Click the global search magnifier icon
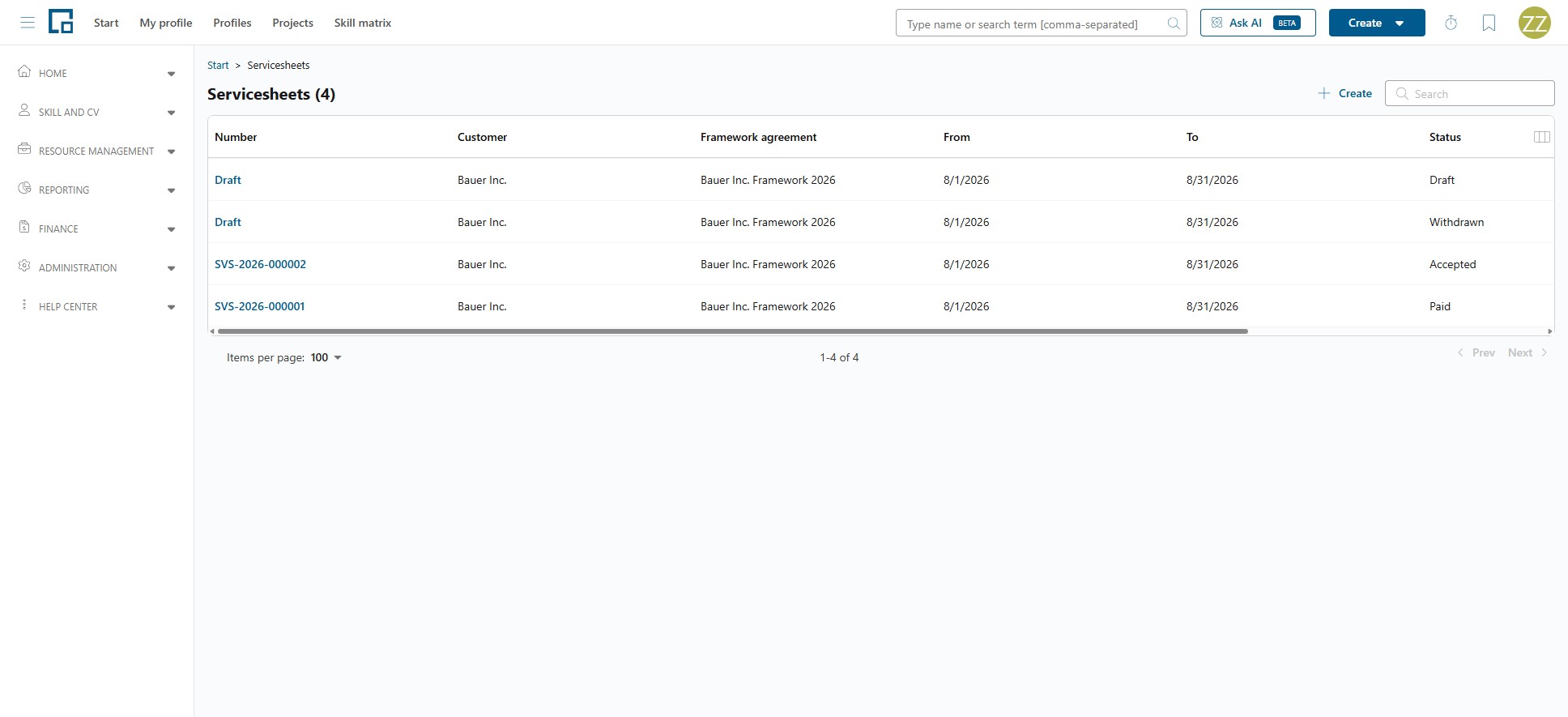This screenshot has height=717, width=1568. [1174, 23]
